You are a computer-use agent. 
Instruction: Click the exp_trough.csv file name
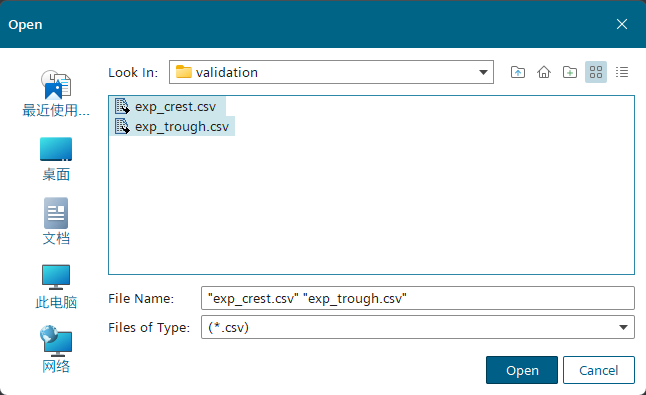pos(182,126)
